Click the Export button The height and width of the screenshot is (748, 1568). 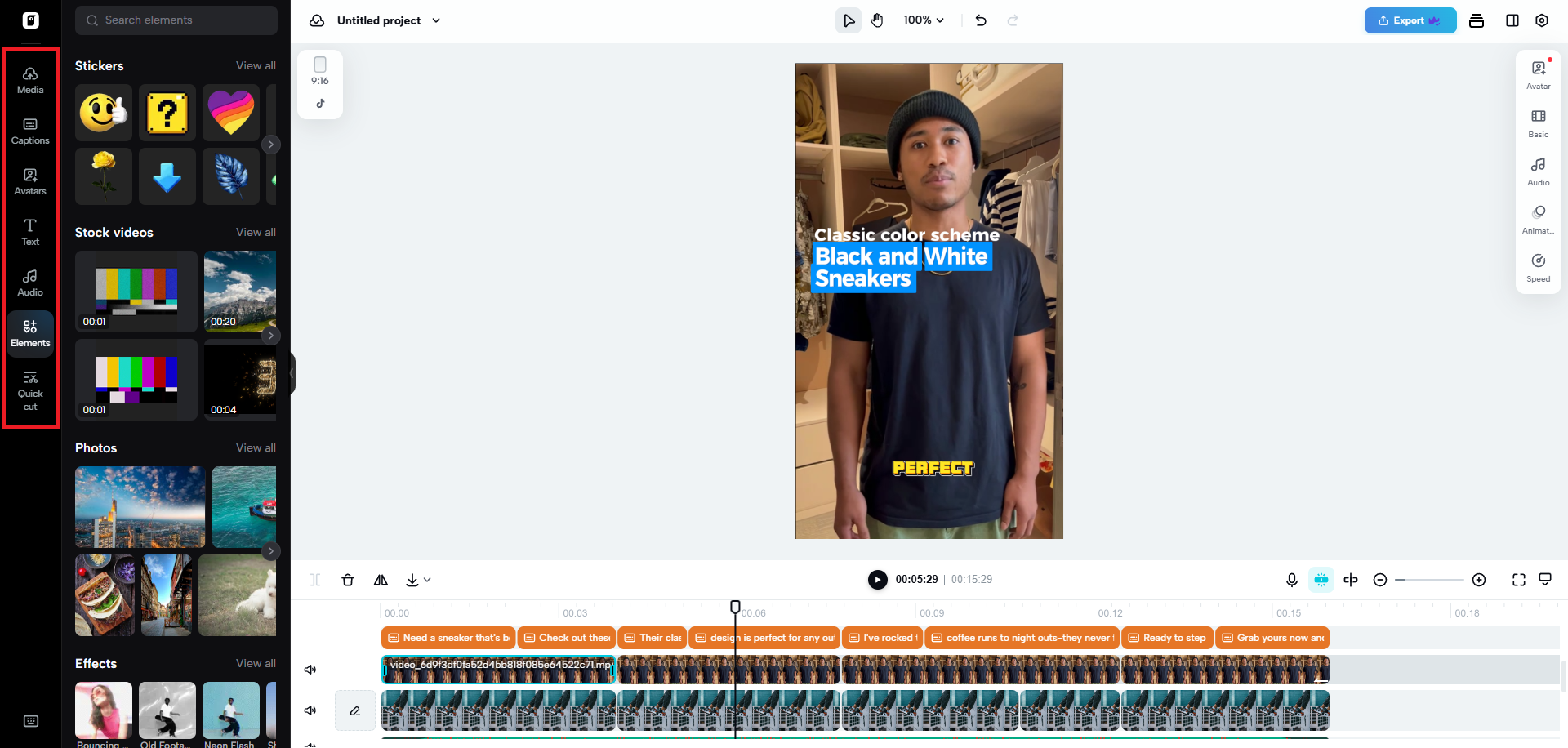pyautogui.click(x=1410, y=20)
